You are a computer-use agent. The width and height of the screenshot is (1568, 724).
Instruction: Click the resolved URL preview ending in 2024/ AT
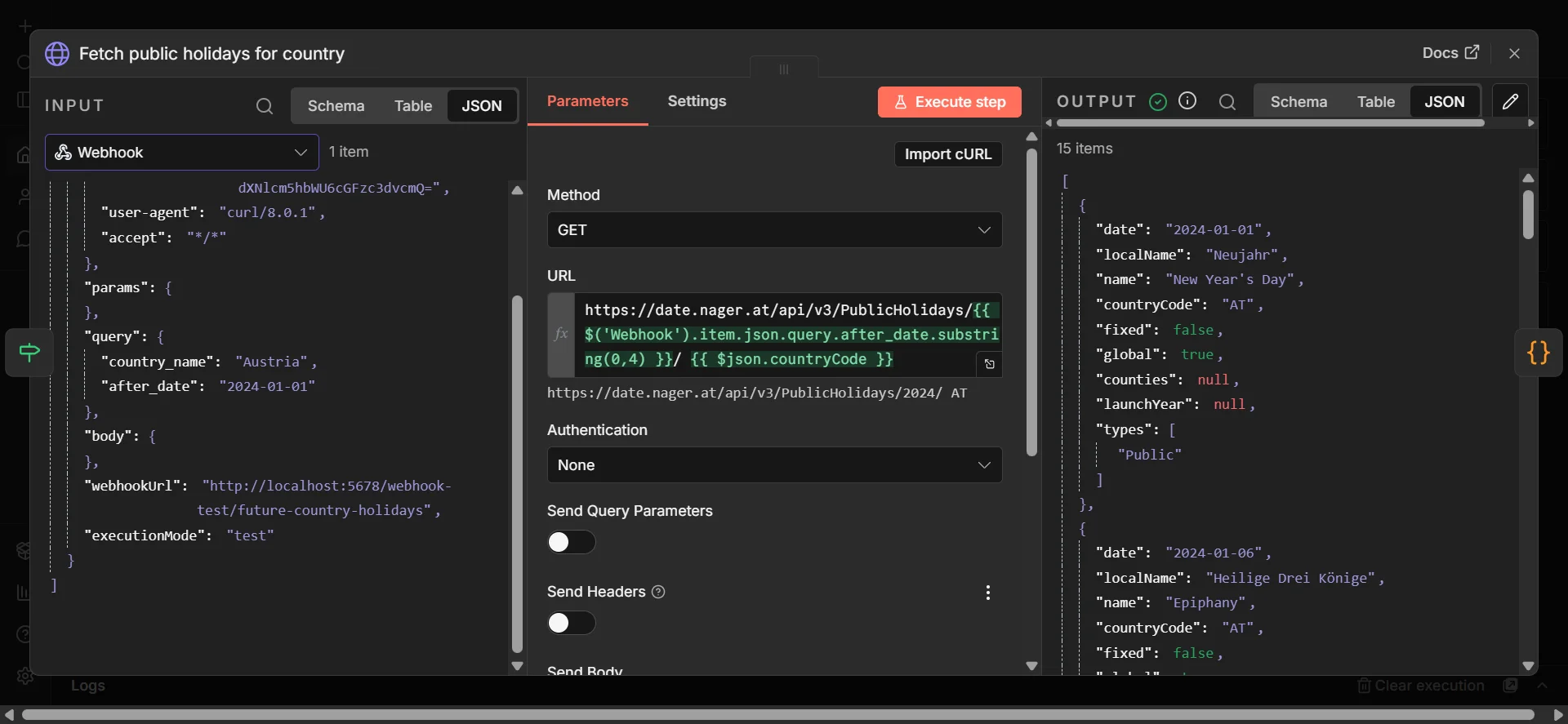757,393
